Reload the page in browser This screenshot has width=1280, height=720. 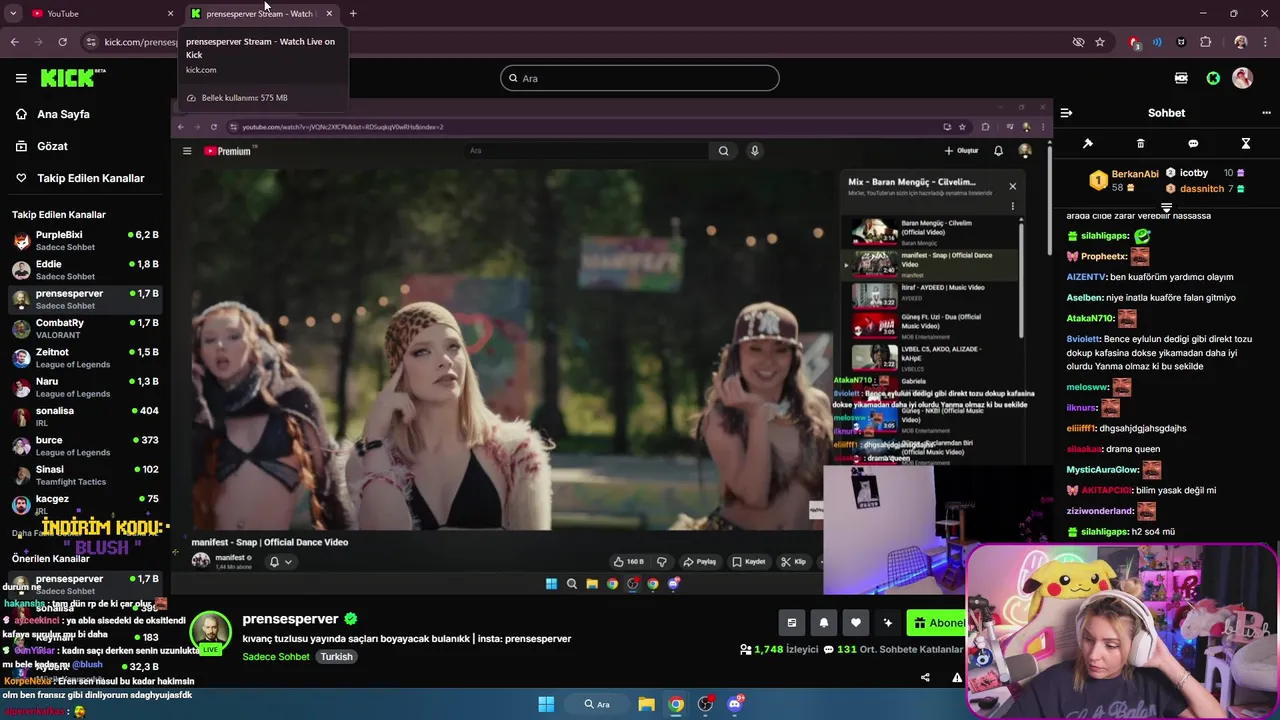pyautogui.click(x=62, y=42)
